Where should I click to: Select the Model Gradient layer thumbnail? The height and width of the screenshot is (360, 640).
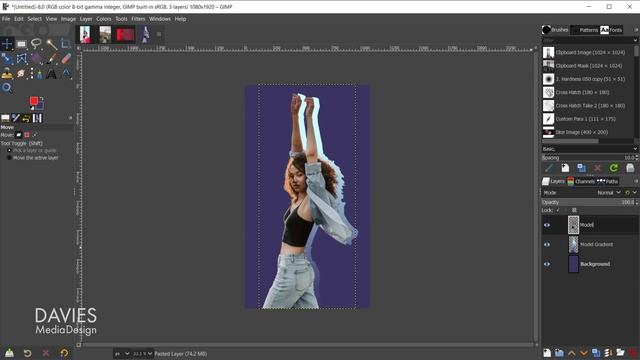(x=573, y=244)
